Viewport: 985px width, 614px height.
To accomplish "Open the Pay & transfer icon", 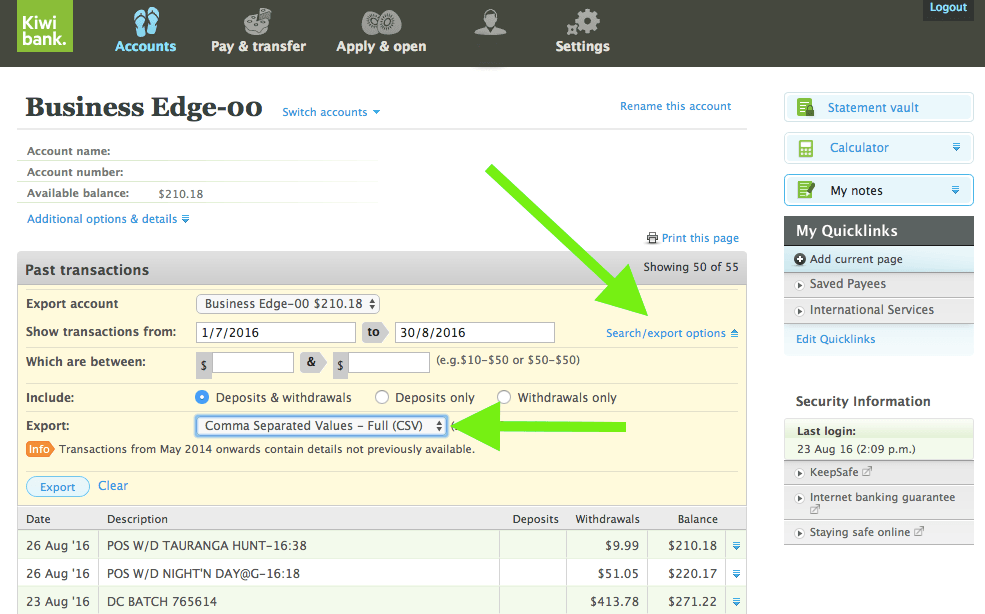I will pyautogui.click(x=258, y=22).
